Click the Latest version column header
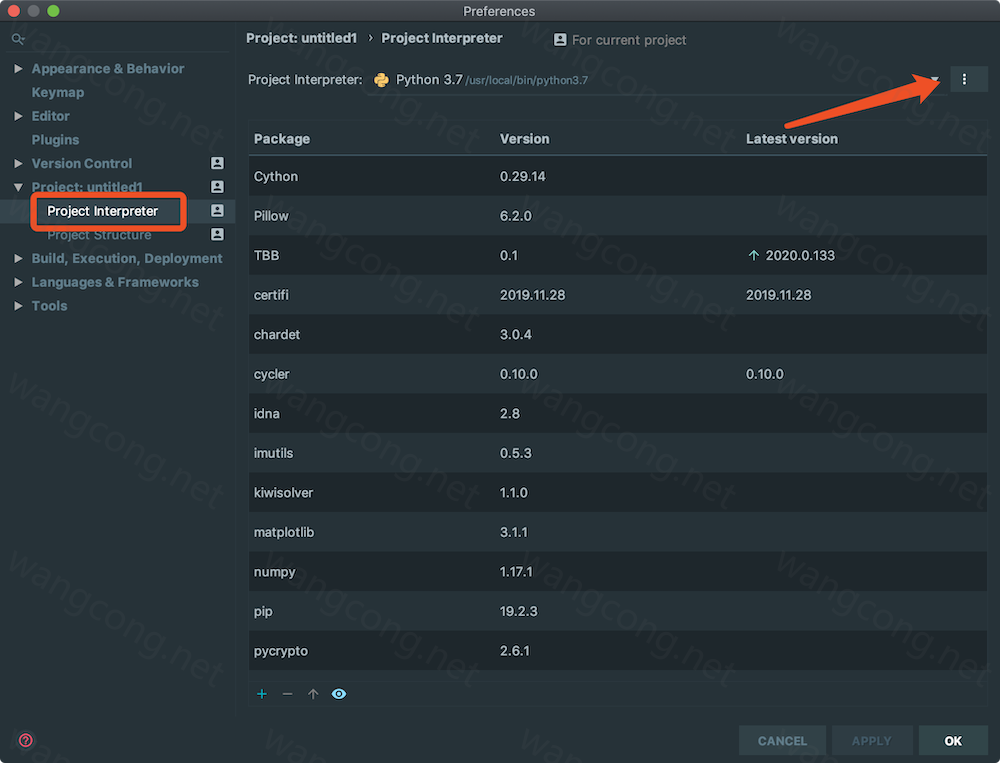The image size is (1000, 763). (x=791, y=139)
